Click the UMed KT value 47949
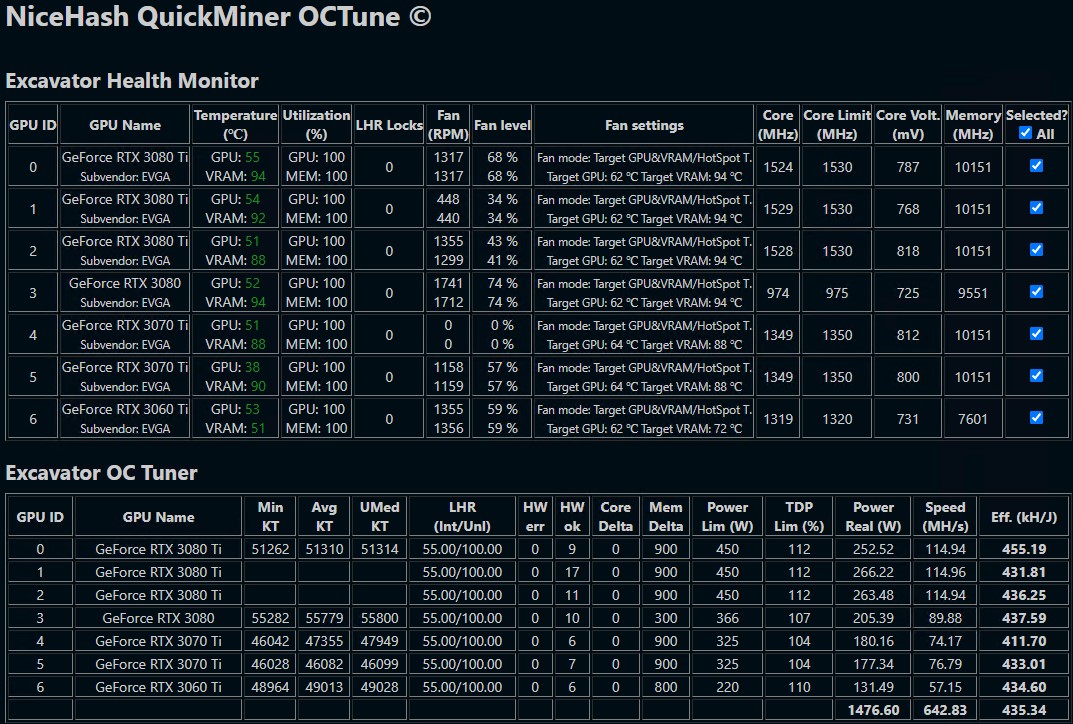The height and width of the screenshot is (724, 1073). coord(379,641)
